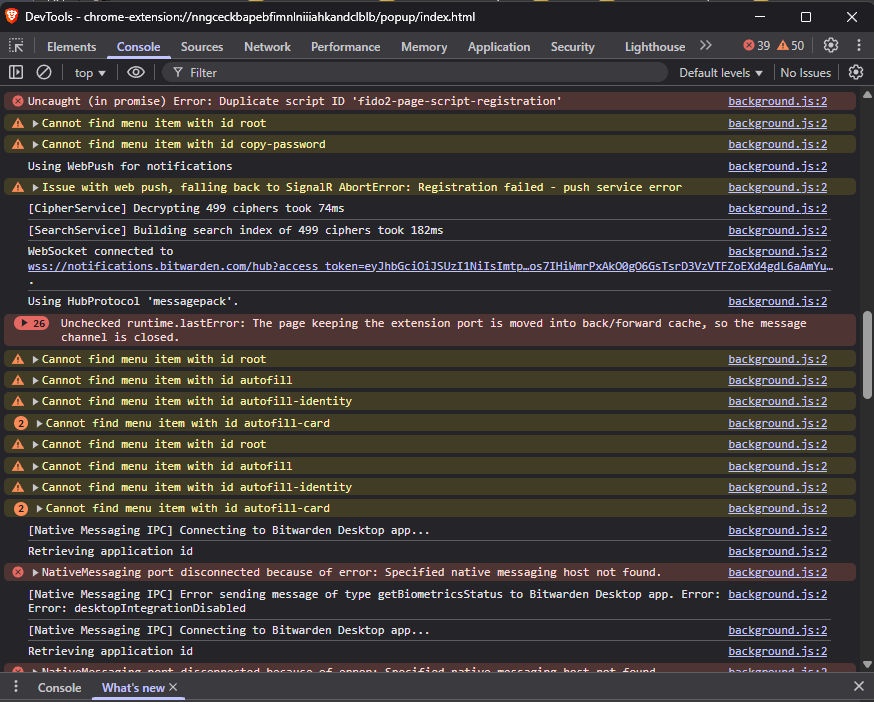Open the Application tab
Image resolution: width=874 pixels, height=702 pixels.
(x=499, y=47)
